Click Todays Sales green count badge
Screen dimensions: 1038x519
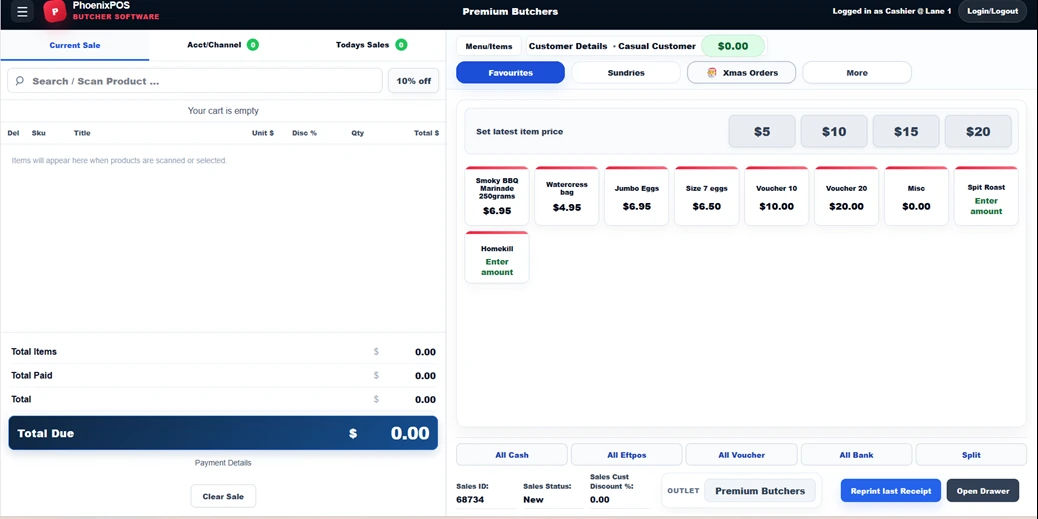point(401,45)
